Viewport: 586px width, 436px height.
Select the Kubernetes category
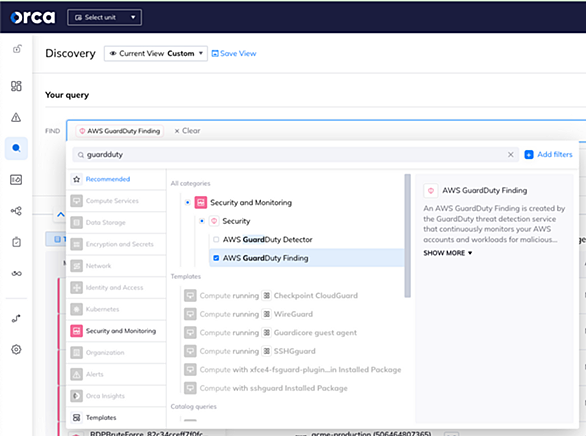[116, 309]
